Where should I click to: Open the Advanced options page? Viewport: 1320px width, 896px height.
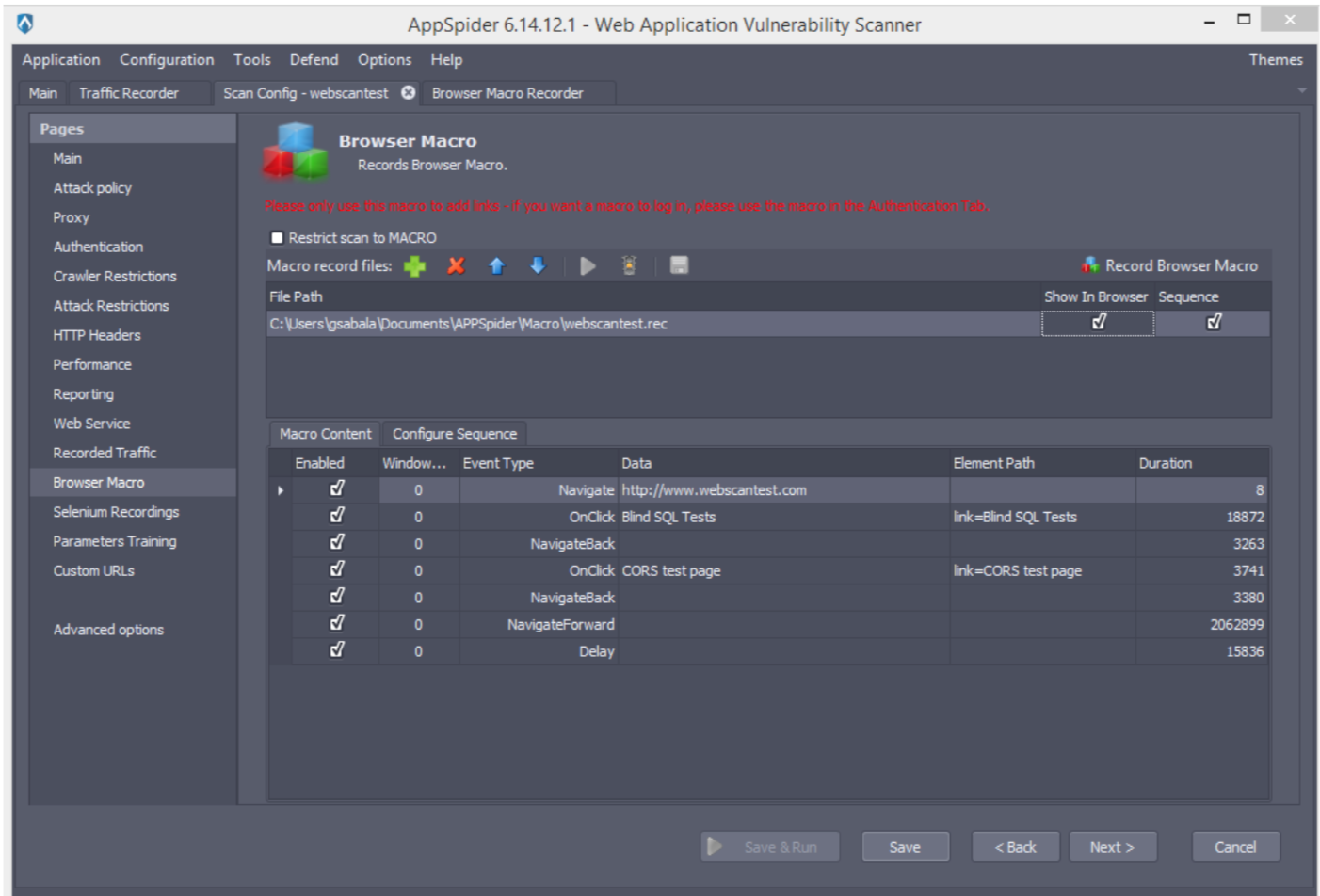tap(108, 630)
